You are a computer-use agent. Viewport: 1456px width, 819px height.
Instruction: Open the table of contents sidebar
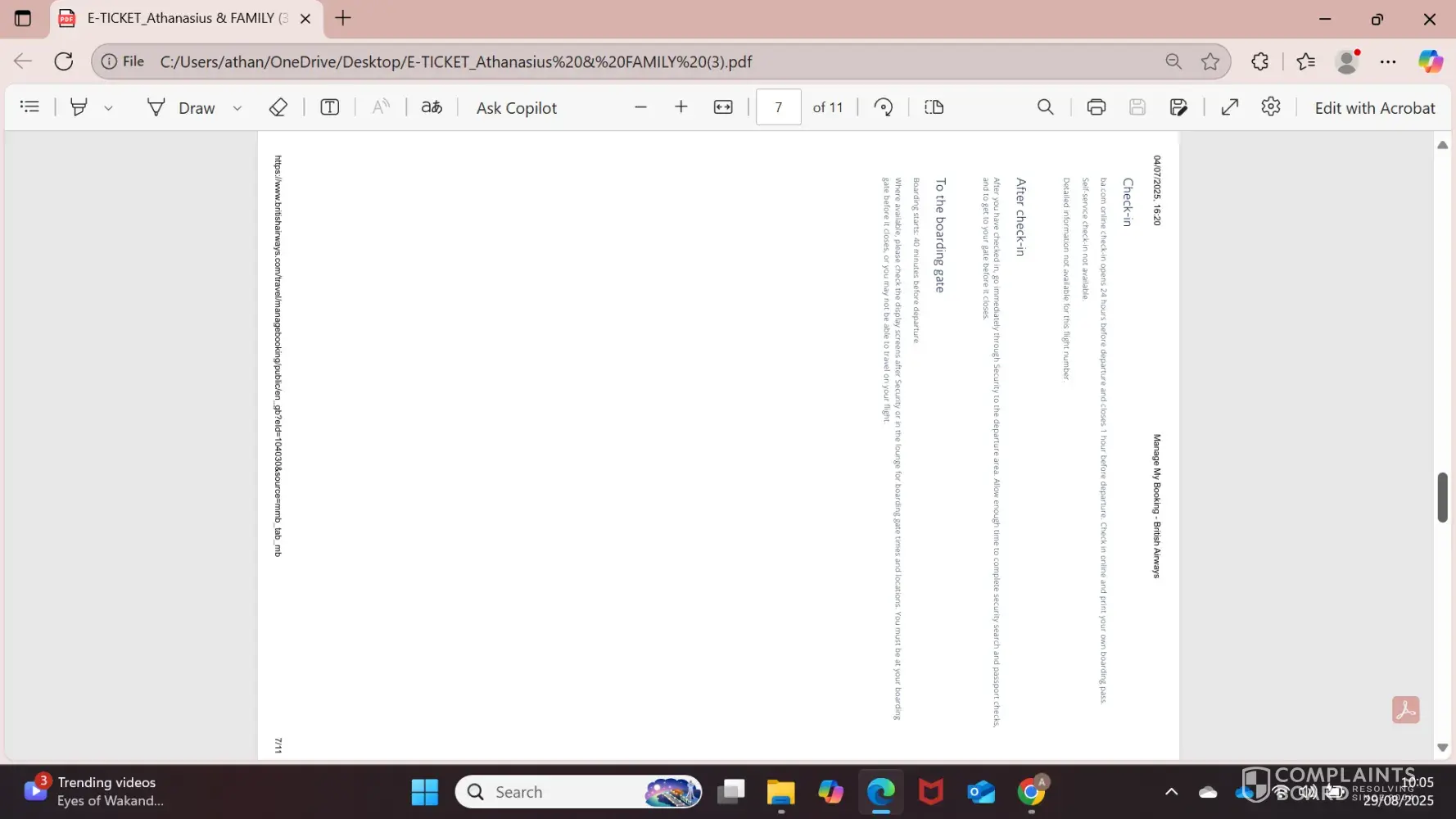pyautogui.click(x=29, y=107)
